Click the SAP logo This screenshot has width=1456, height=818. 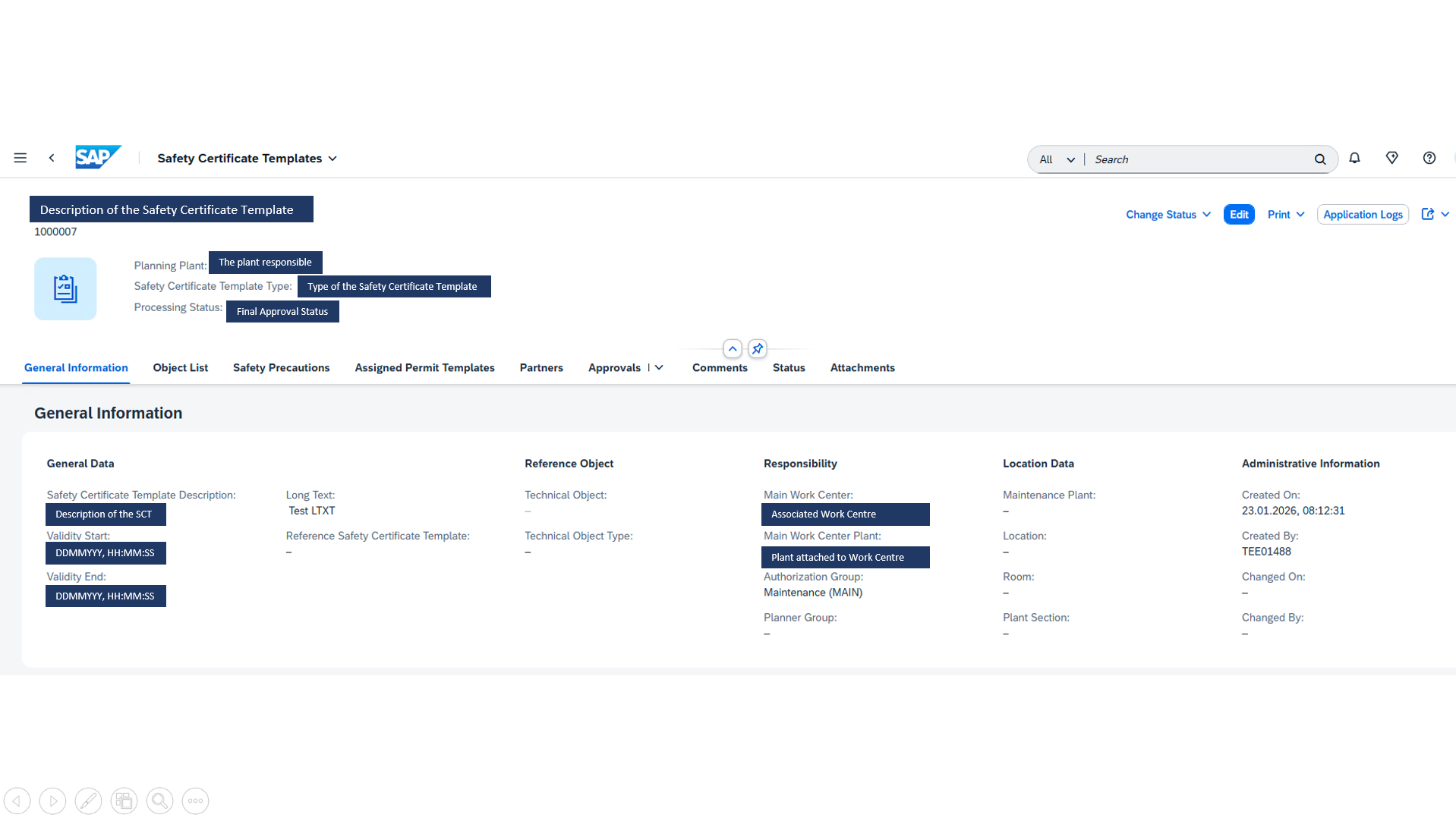98,157
